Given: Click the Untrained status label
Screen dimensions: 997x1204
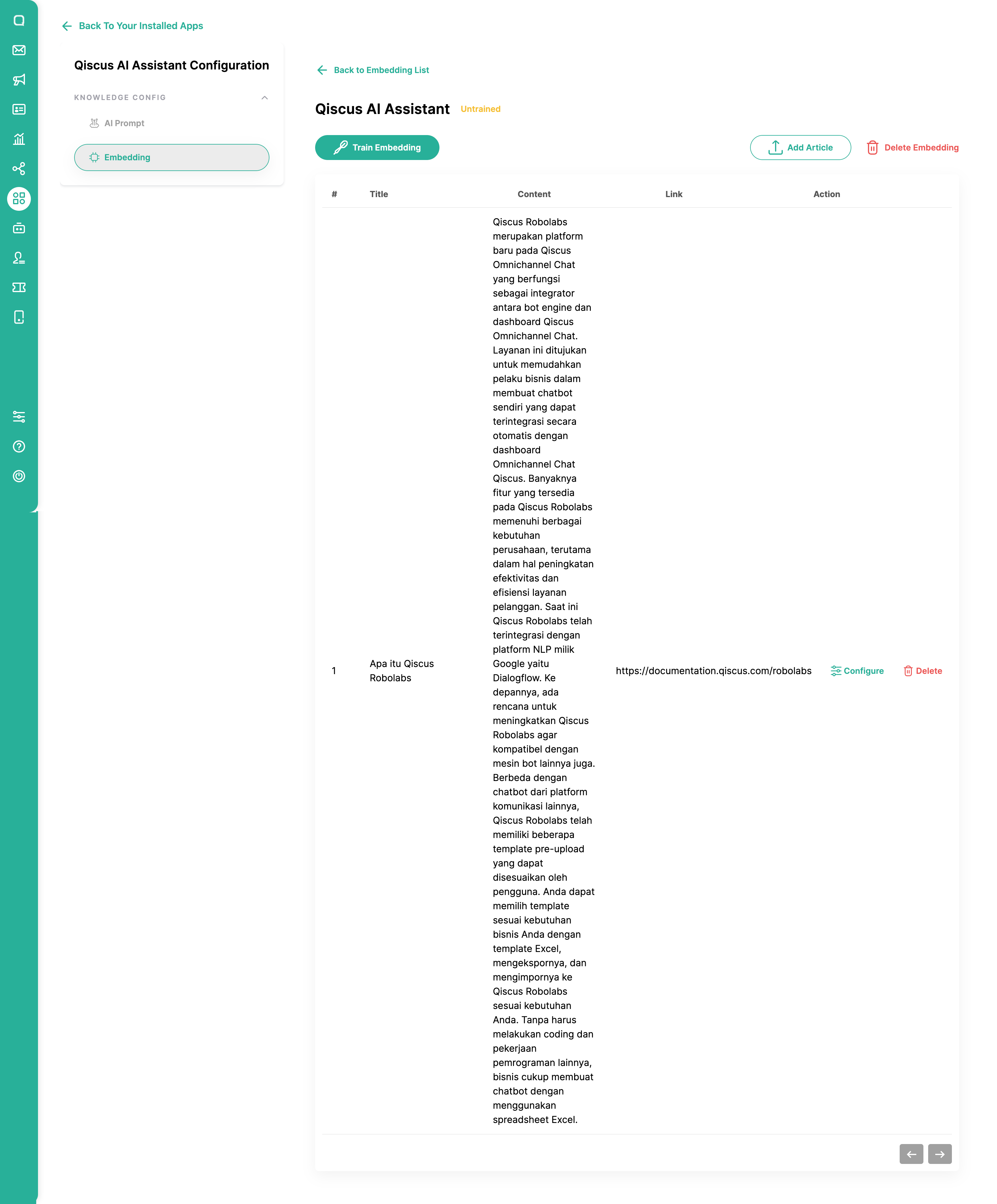Looking at the screenshot, I should (x=480, y=109).
